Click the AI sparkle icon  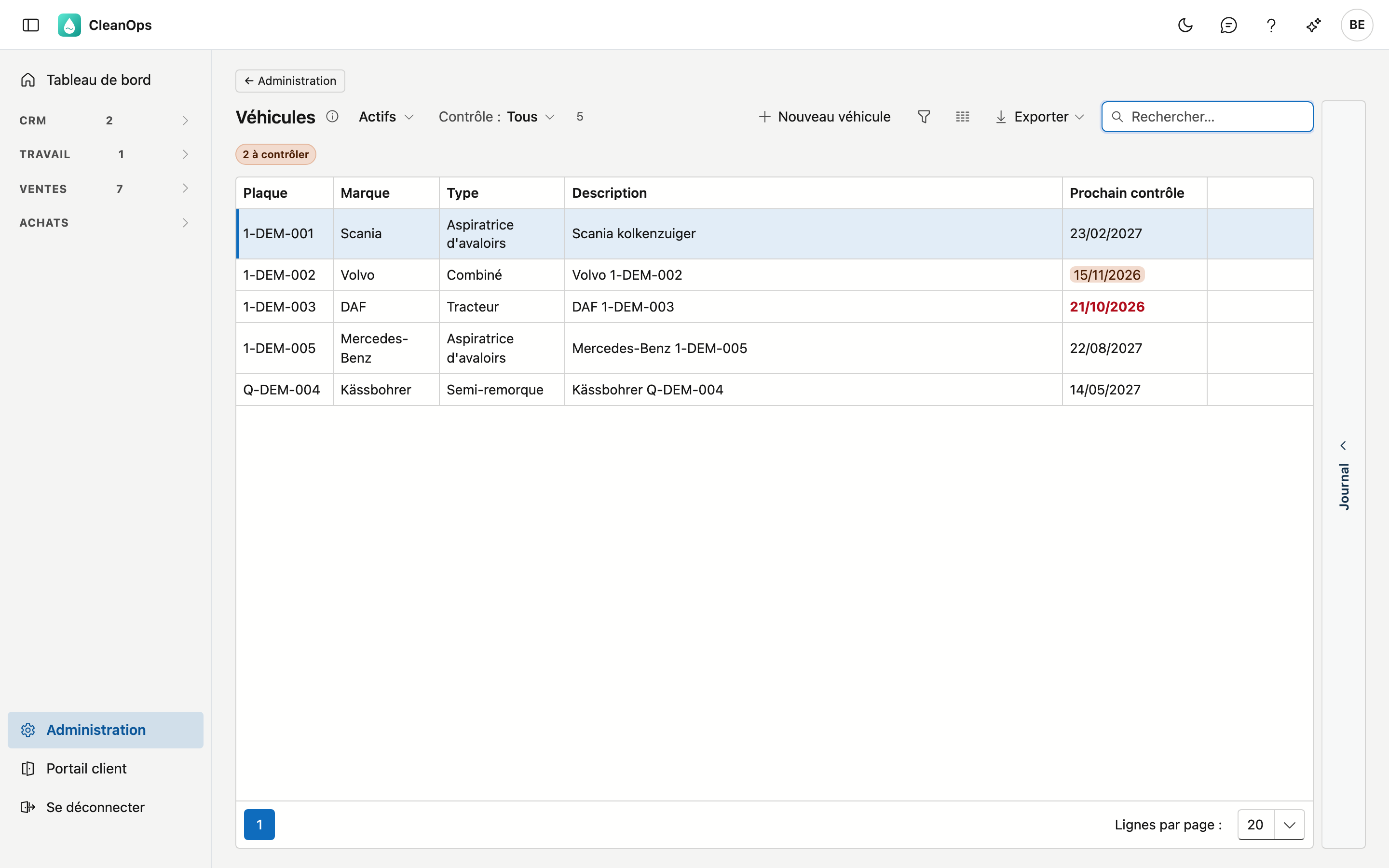click(1314, 25)
